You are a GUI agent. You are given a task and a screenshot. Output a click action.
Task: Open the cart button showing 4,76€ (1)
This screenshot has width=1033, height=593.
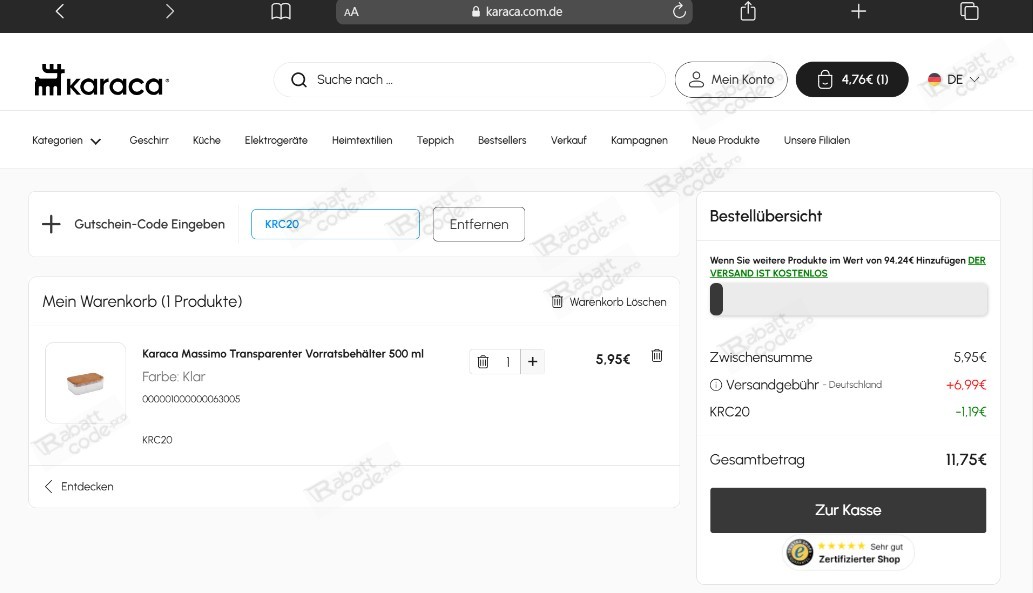pyautogui.click(x=852, y=80)
